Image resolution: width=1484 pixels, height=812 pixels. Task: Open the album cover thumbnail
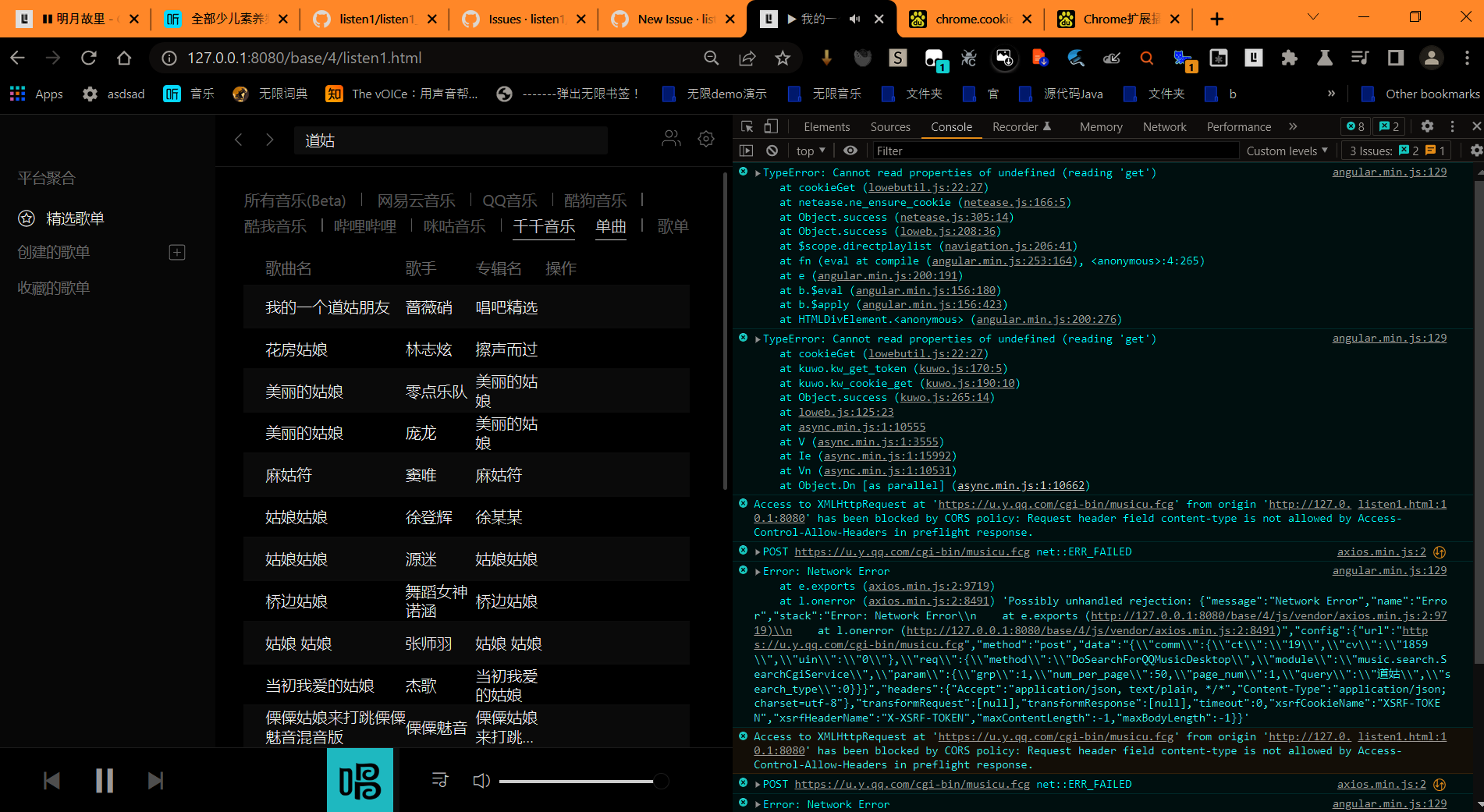pyautogui.click(x=360, y=780)
